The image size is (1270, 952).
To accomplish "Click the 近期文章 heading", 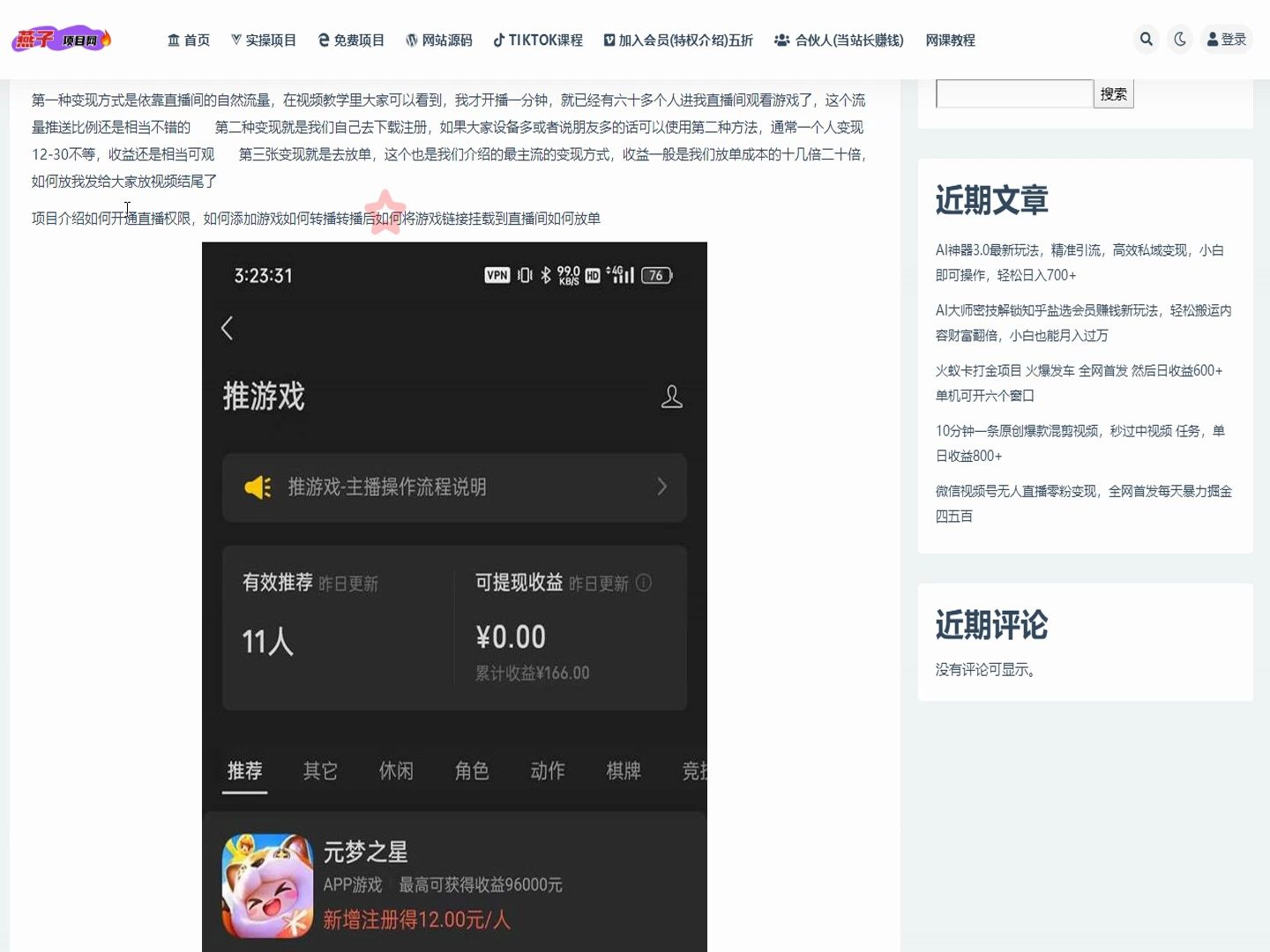I will point(991,200).
